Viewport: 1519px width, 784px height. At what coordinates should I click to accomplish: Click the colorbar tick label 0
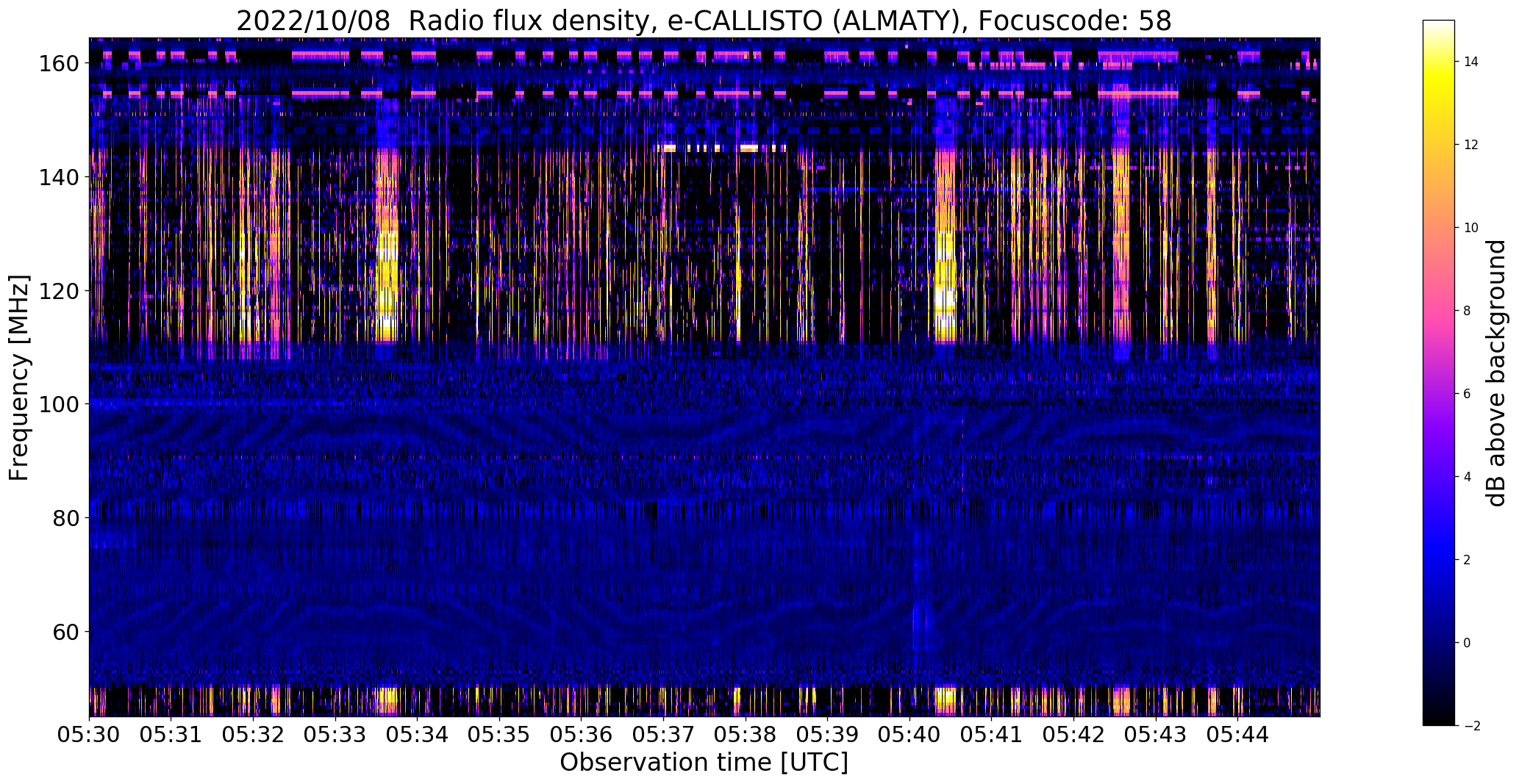(1468, 643)
